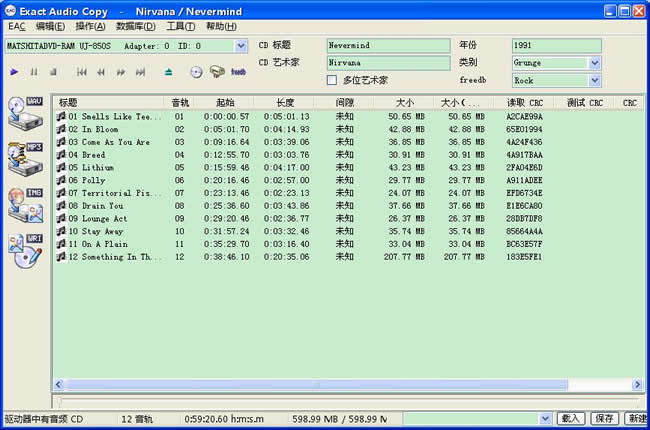650x430 pixels.
Task: Sort by the 标题 column header
Action: tap(109, 102)
